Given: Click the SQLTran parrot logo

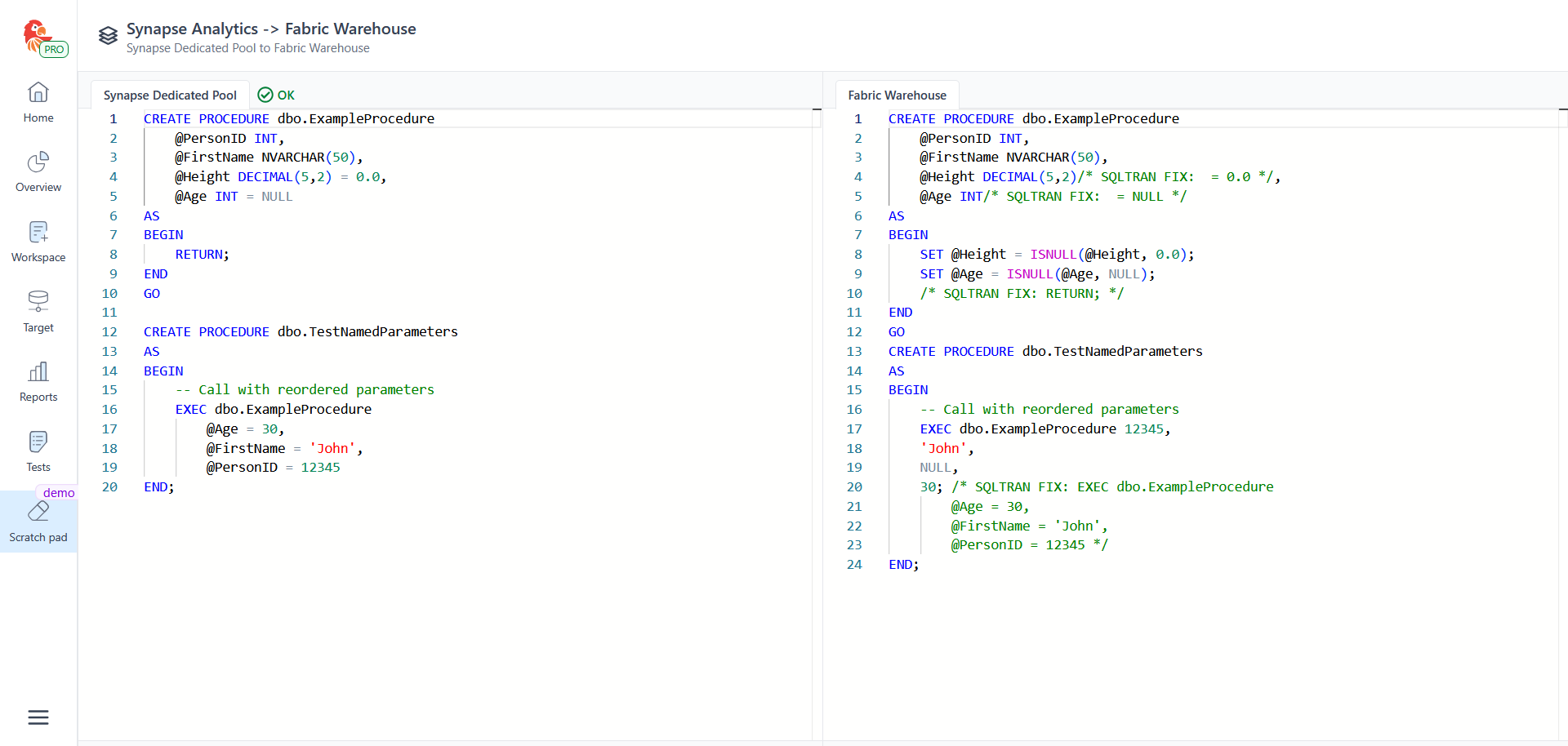Looking at the screenshot, I should point(36,34).
